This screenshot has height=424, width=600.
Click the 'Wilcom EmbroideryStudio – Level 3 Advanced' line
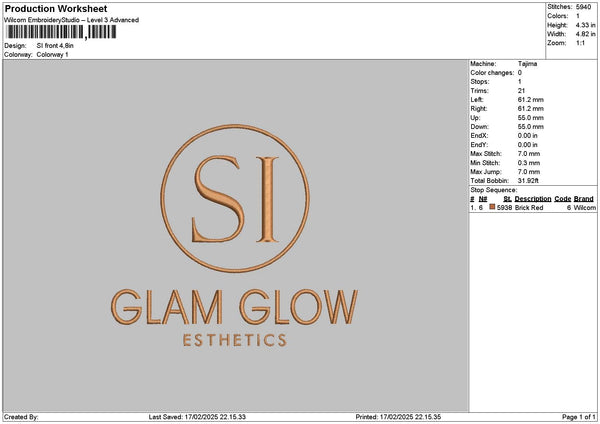(72, 20)
